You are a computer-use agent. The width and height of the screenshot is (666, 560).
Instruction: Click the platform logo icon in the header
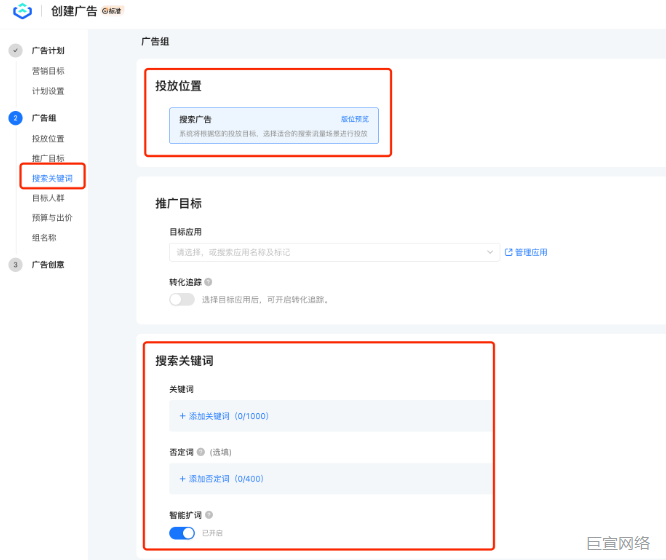23,11
